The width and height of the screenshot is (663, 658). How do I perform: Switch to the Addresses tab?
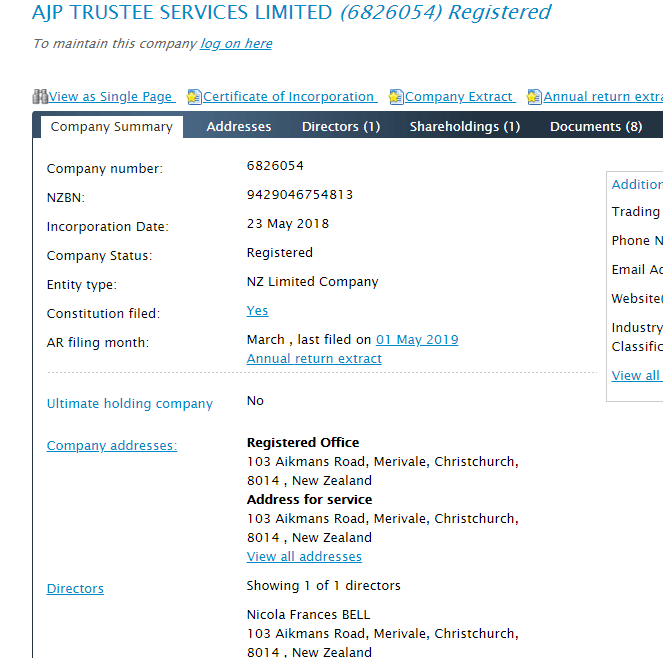[239, 127]
